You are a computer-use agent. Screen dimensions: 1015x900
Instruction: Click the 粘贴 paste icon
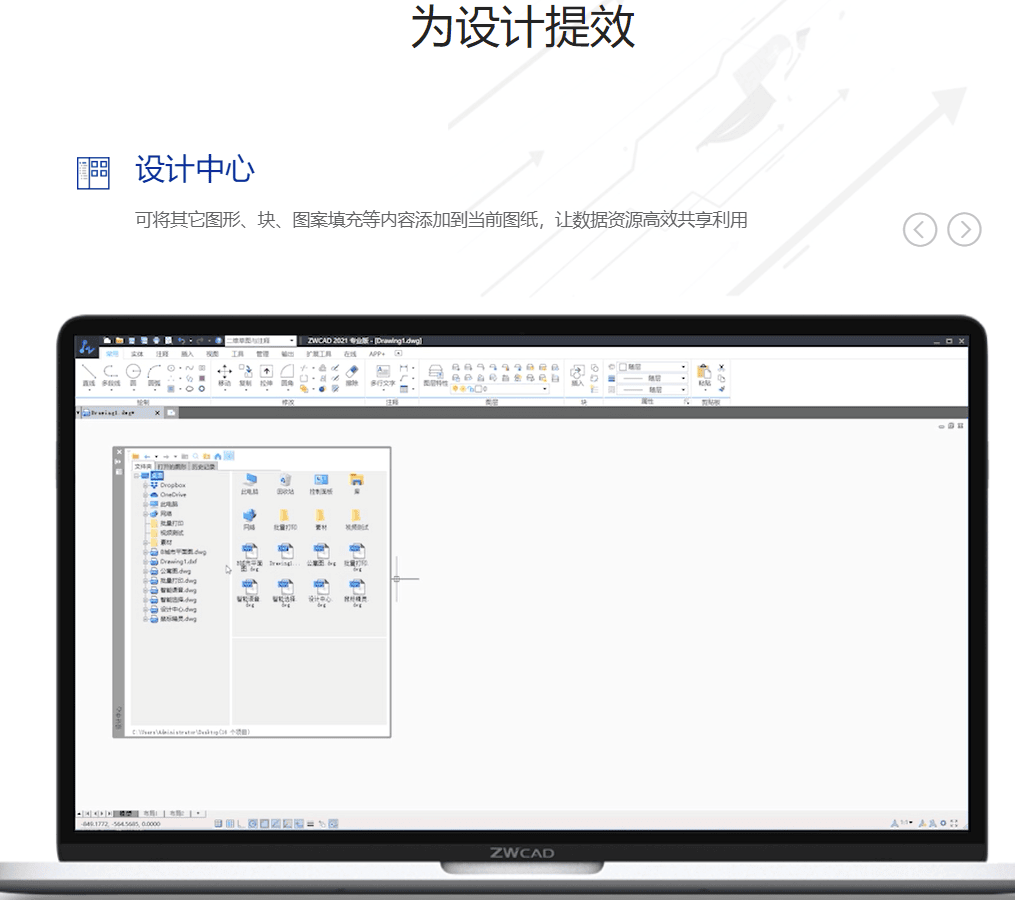(704, 375)
